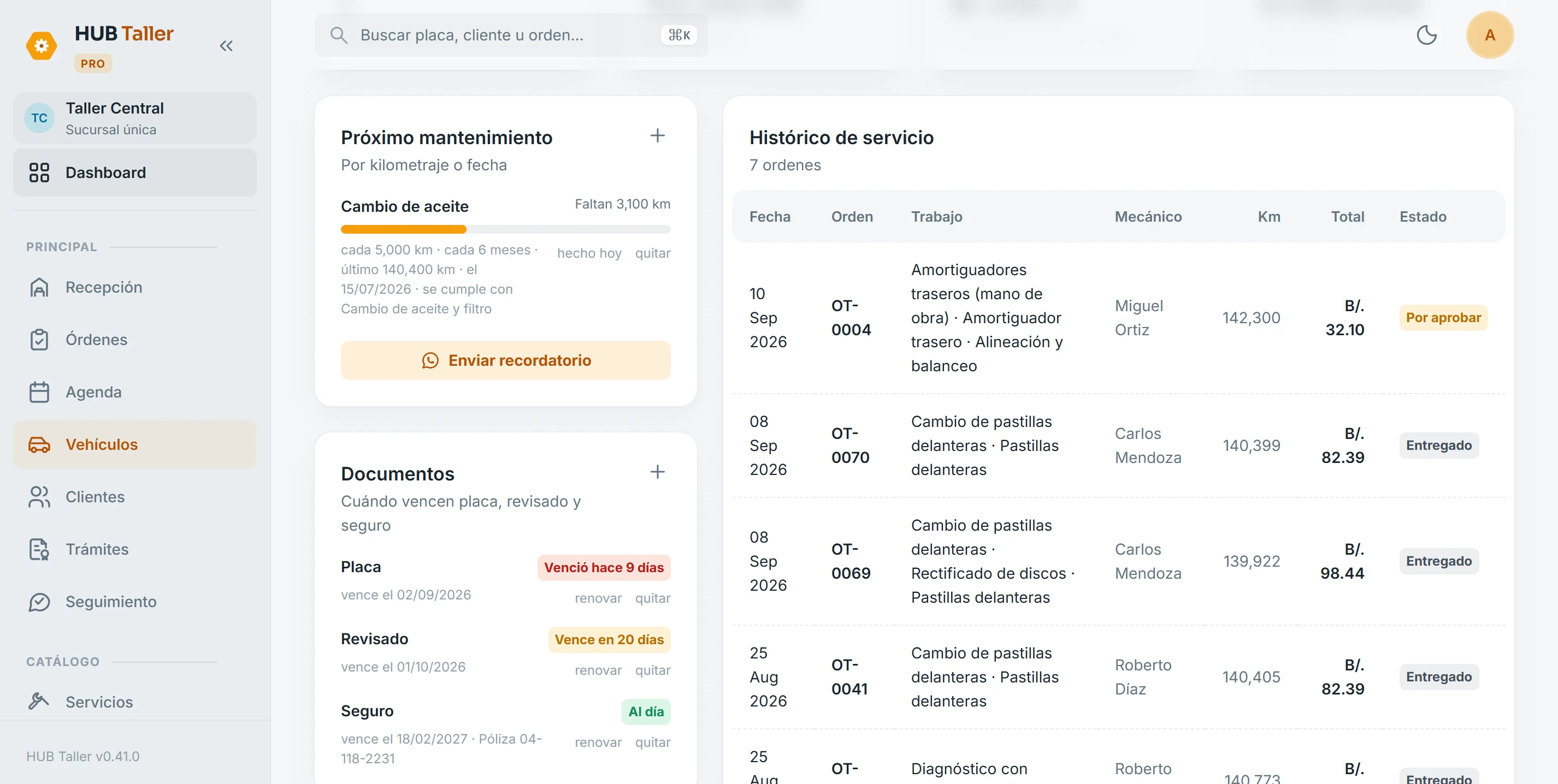Screen dimensions: 1558x784
Task: Click mechanic Miguel Ortiz
Action: point(1138,318)
